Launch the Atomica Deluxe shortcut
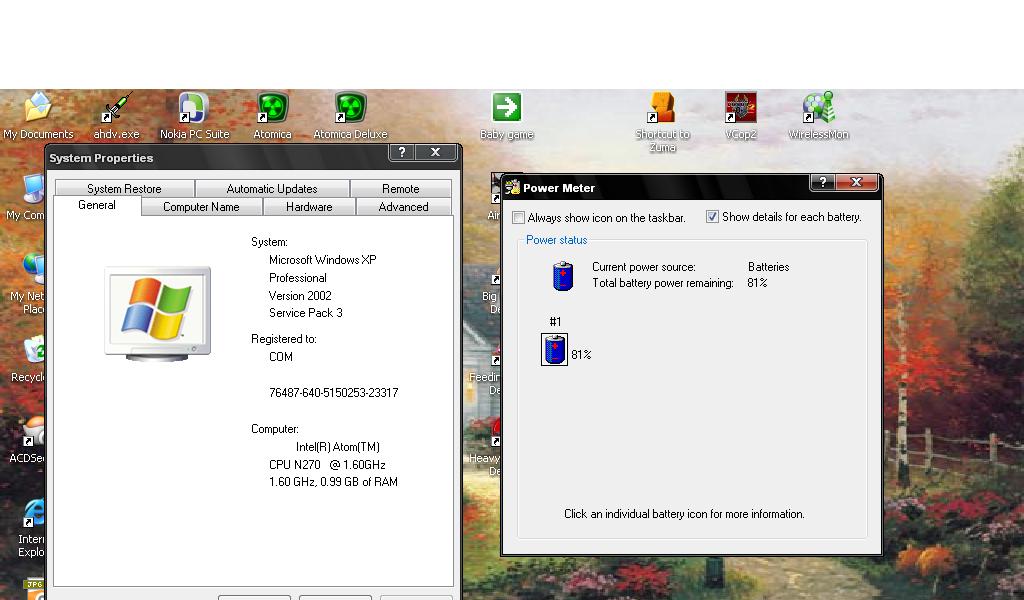1024x600 pixels. click(x=350, y=108)
